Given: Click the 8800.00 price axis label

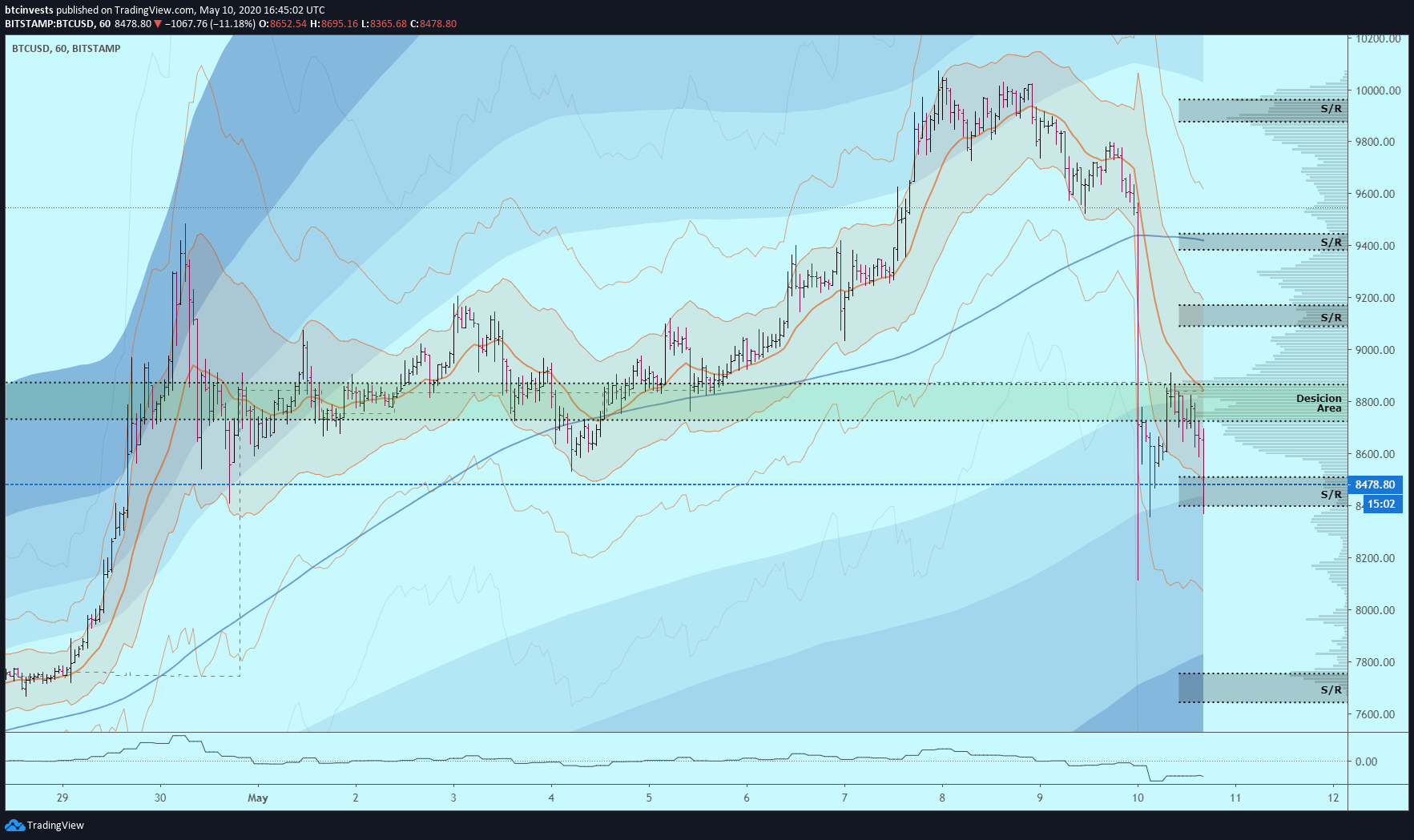Looking at the screenshot, I should pyautogui.click(x=1375, y=402).
